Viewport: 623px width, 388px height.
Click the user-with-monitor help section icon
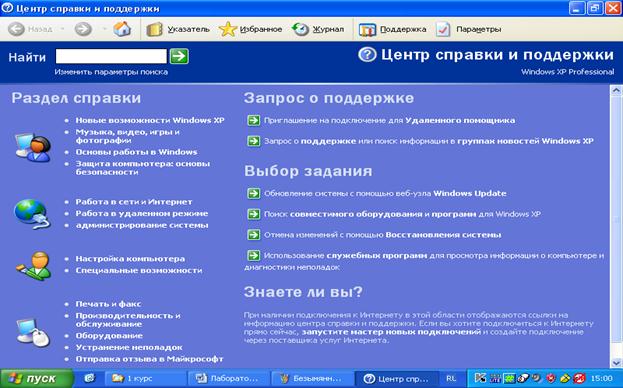[33, 147]
